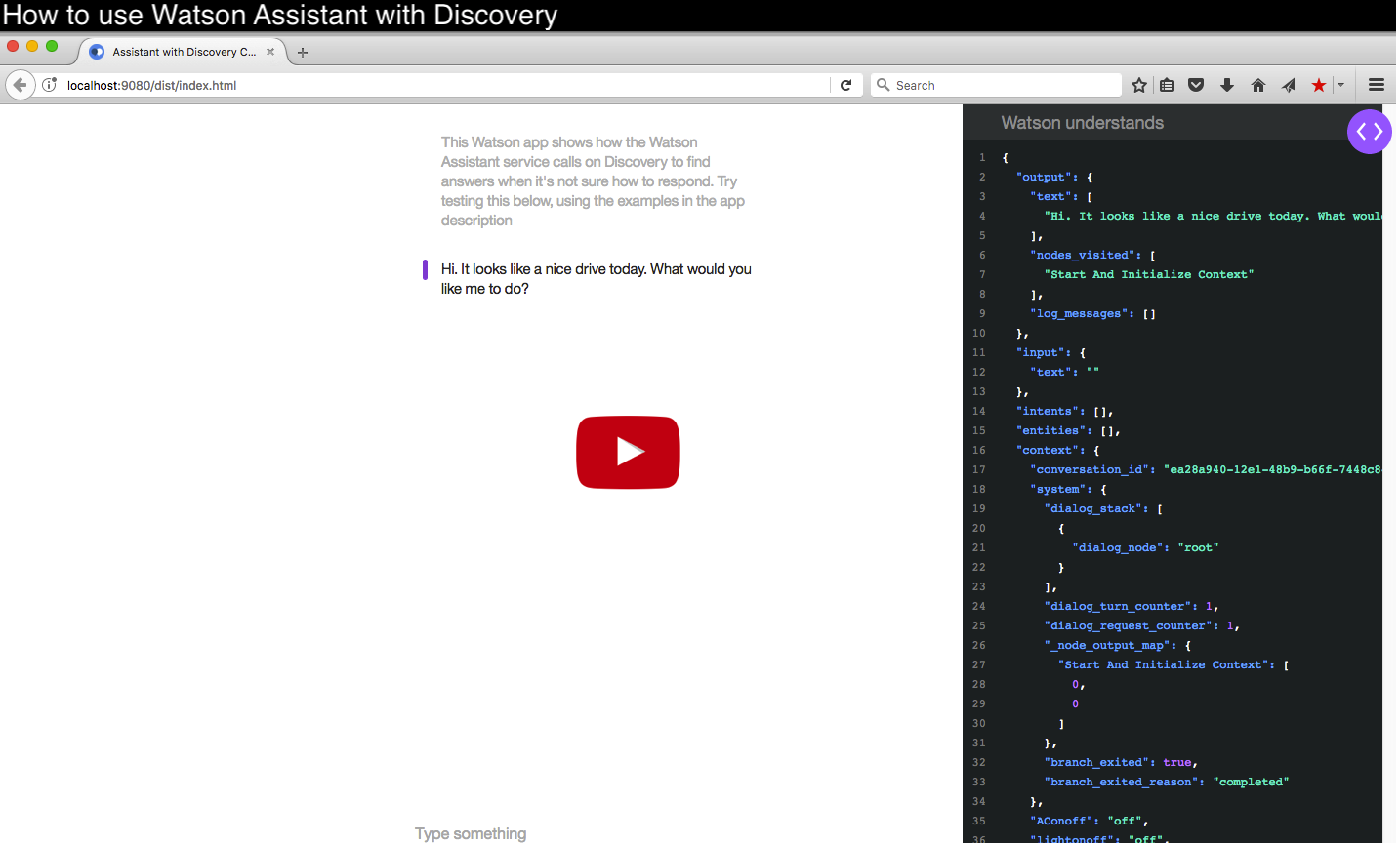Open the downloads arrow
Viewport: 1400px width, 844px height.
coord(1227,85)
